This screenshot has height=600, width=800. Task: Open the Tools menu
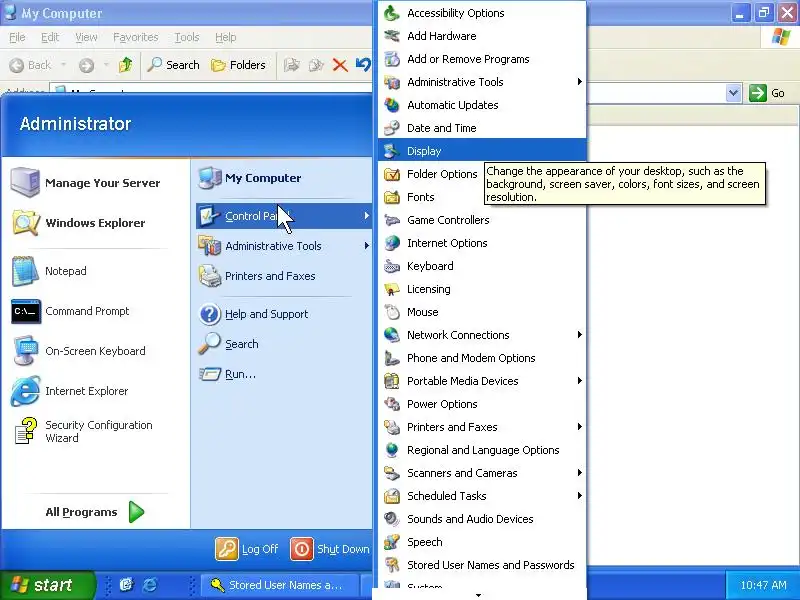(187, 37)
